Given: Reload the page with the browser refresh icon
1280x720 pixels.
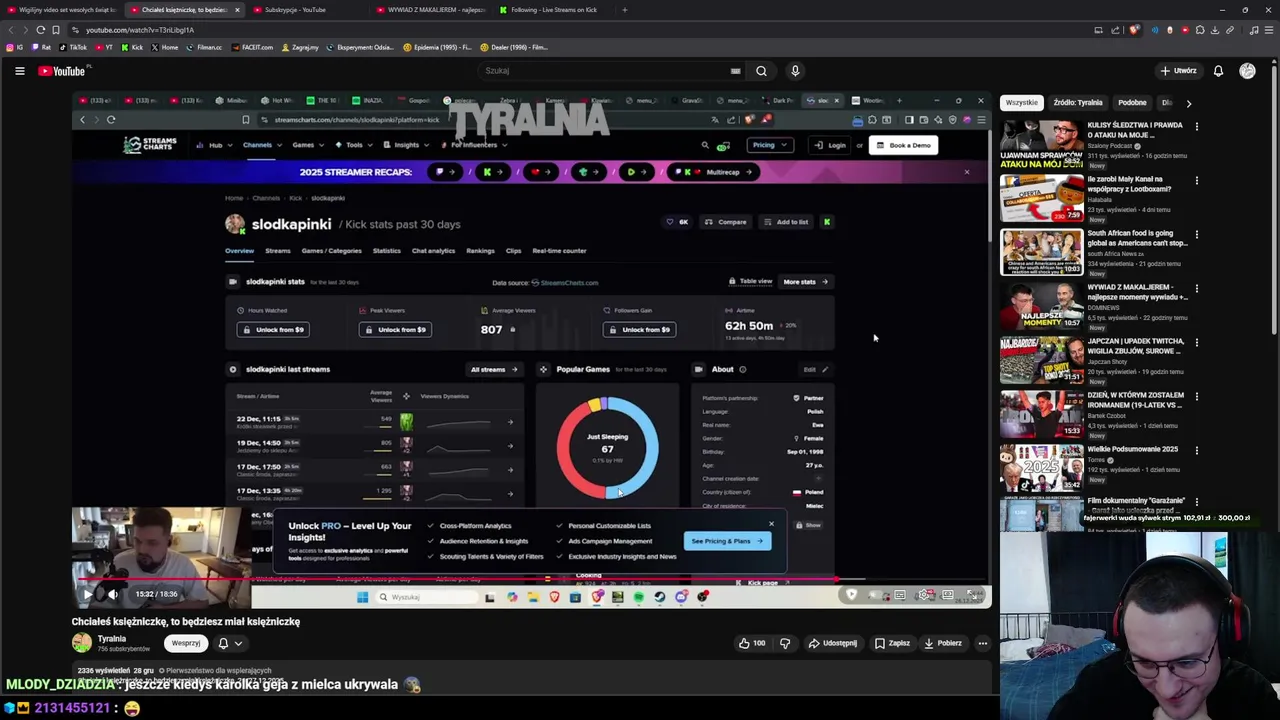Looking at the screenshot, I should [41, 30].
